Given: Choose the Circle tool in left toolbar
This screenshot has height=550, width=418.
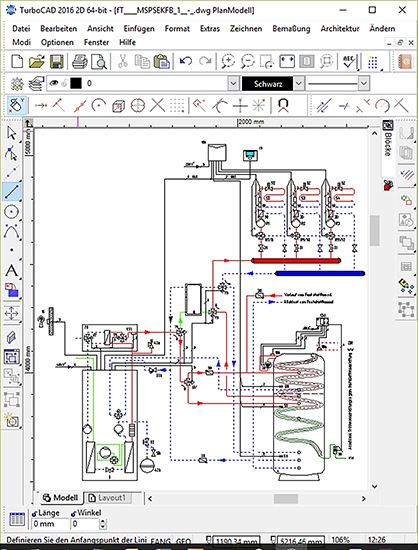Looking at the screenshot, I should [12, 212].
